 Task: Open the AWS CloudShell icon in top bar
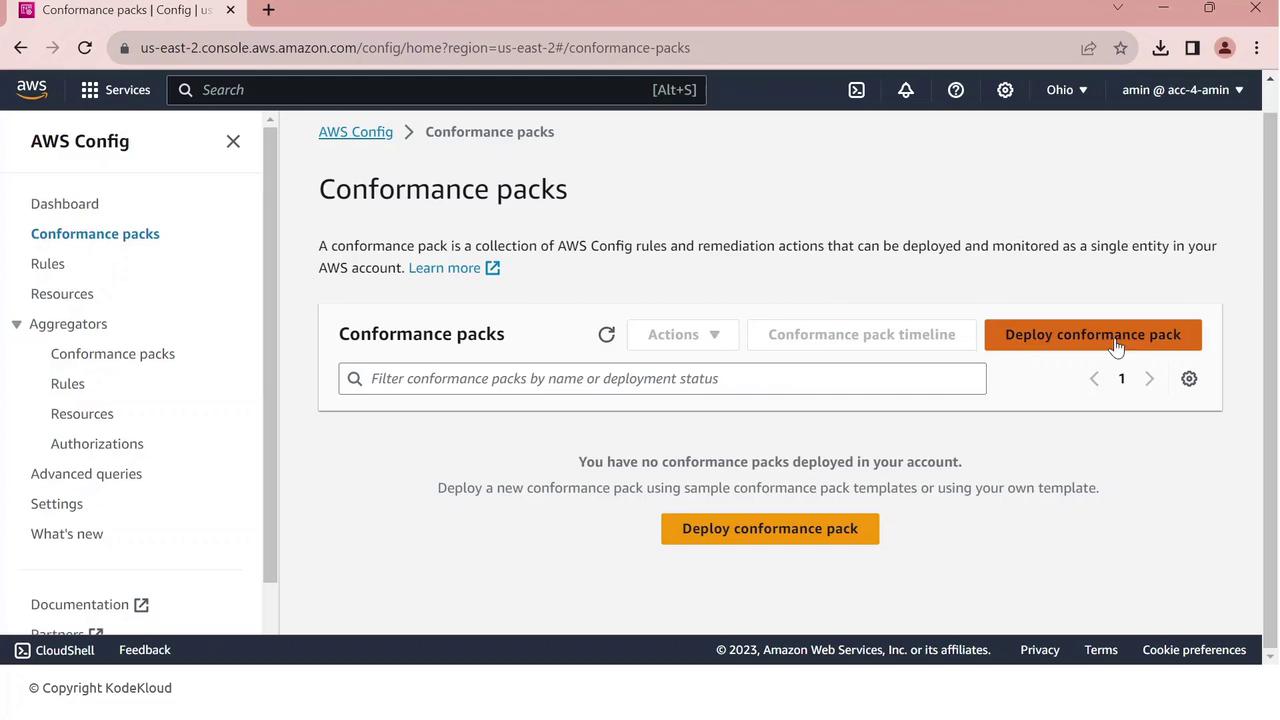[x=857, y=90]
